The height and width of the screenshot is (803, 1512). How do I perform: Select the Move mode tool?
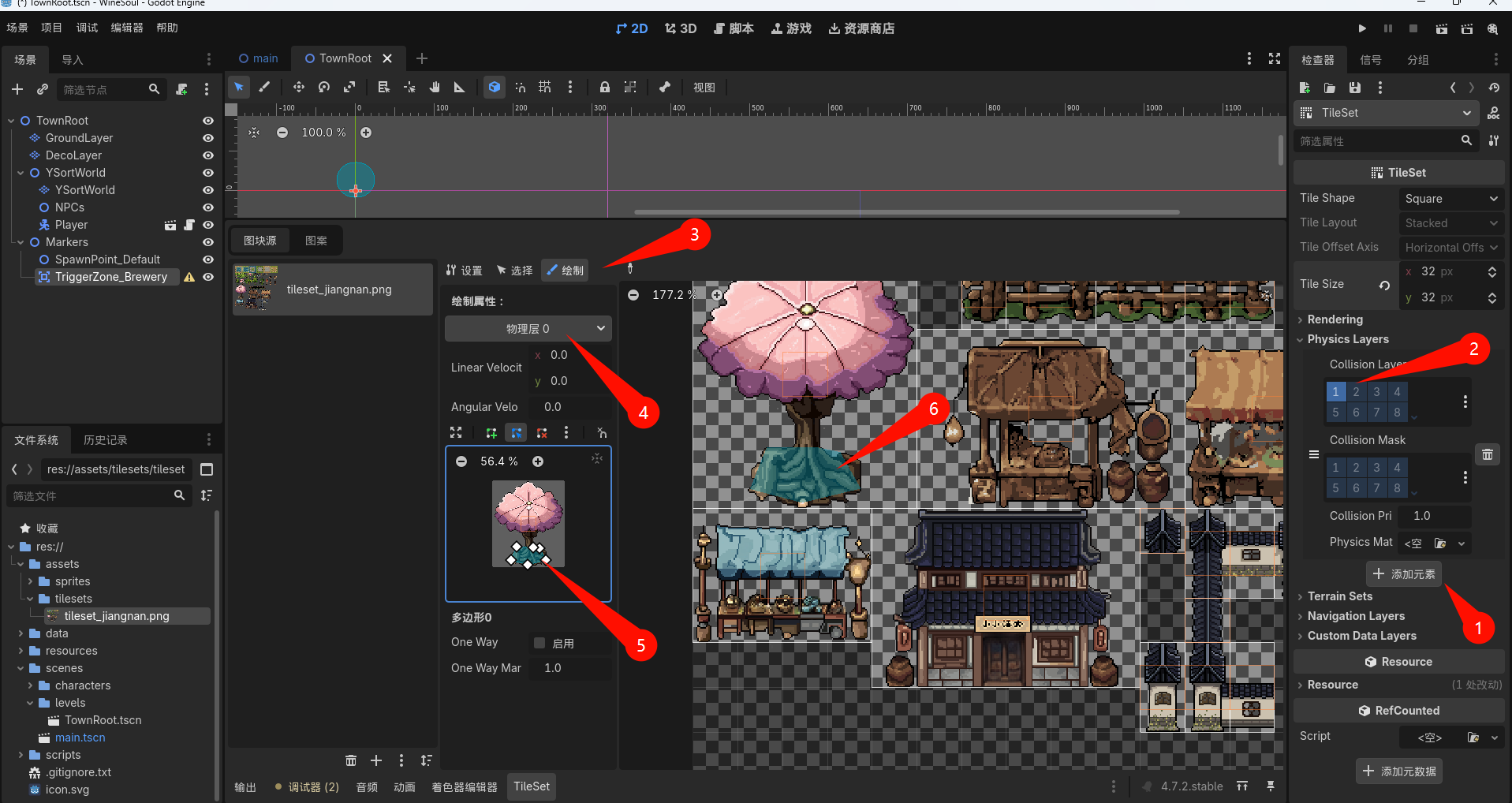tap(298, 88)
